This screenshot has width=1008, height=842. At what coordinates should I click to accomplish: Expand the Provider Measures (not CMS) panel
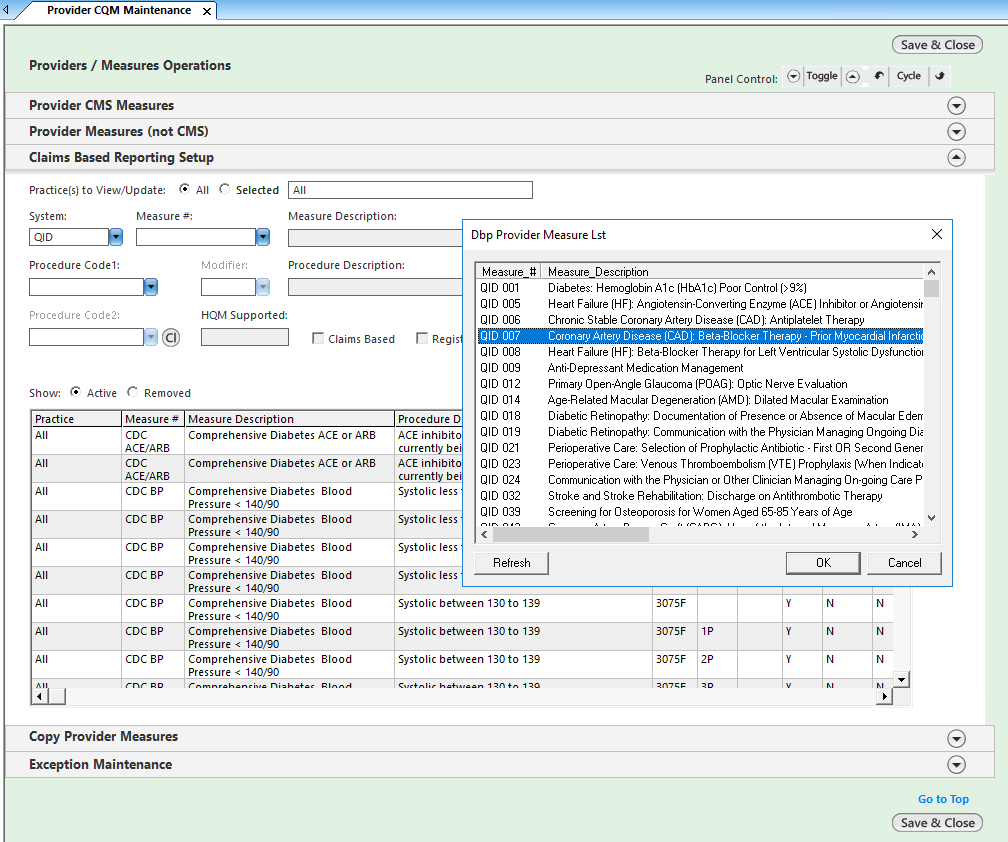pos(956,132)
